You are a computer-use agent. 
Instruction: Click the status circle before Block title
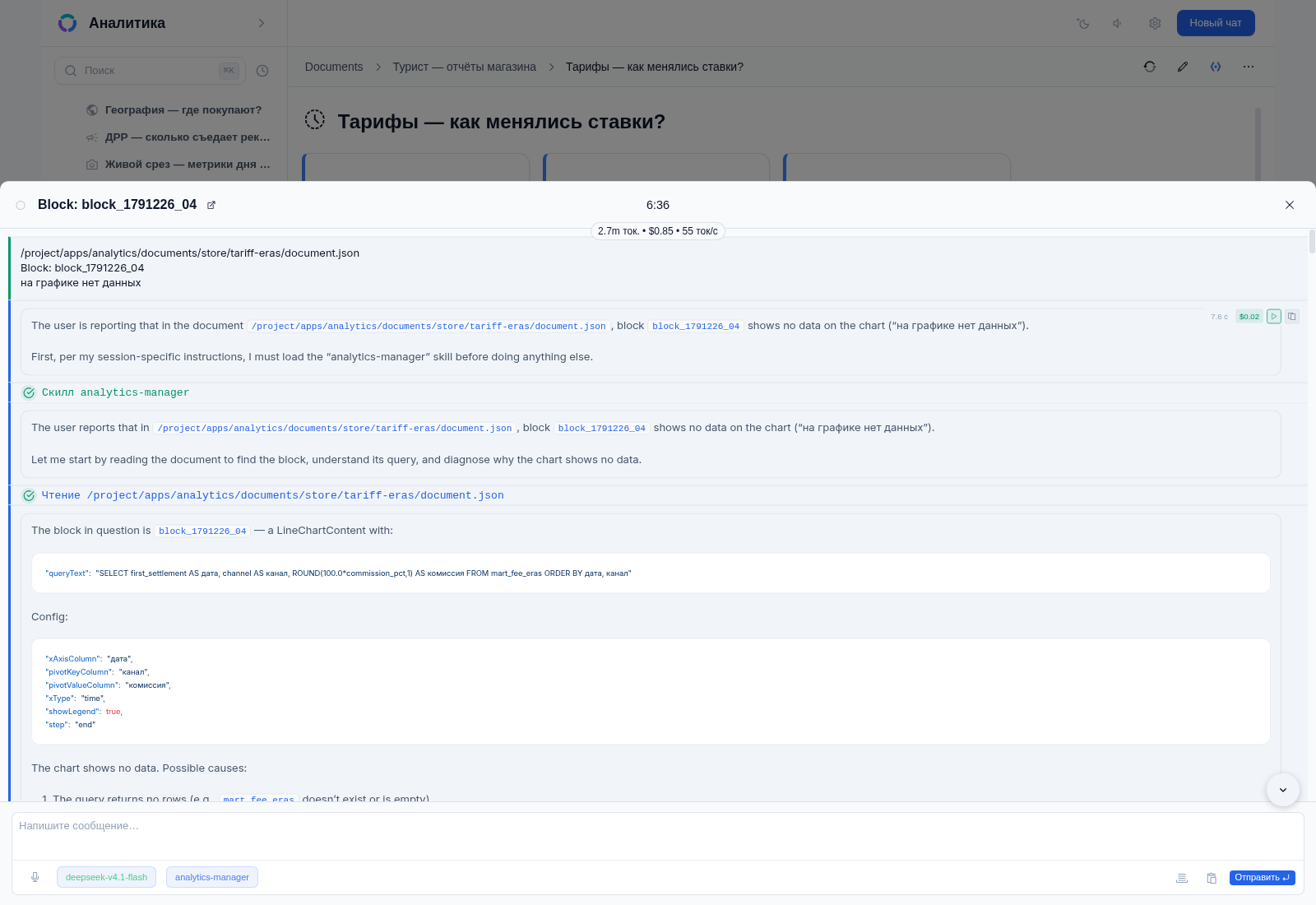coord(21,205)
